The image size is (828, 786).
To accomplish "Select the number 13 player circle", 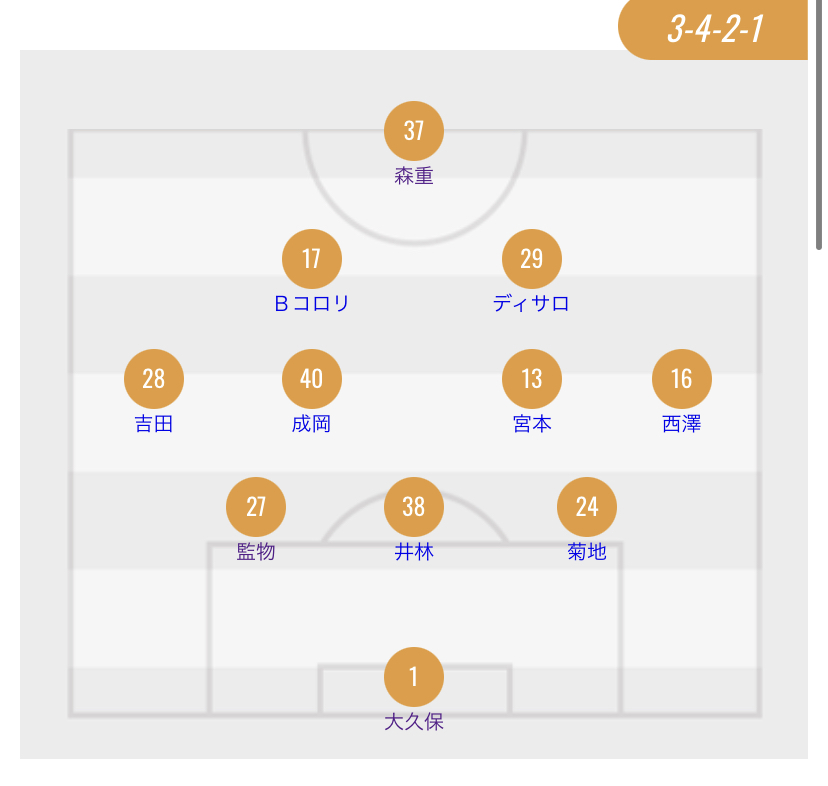I will pyautogui.click(x=531, y=379).
